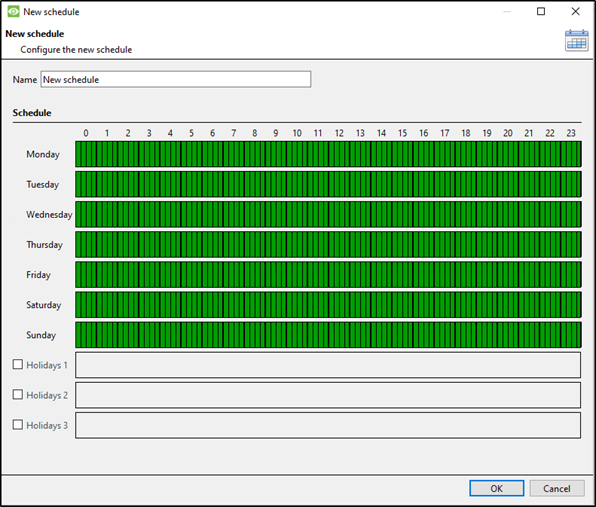The image size is (596, 507).
Task: Click Friday's schedule bar at hour 23
Action: 571,274
